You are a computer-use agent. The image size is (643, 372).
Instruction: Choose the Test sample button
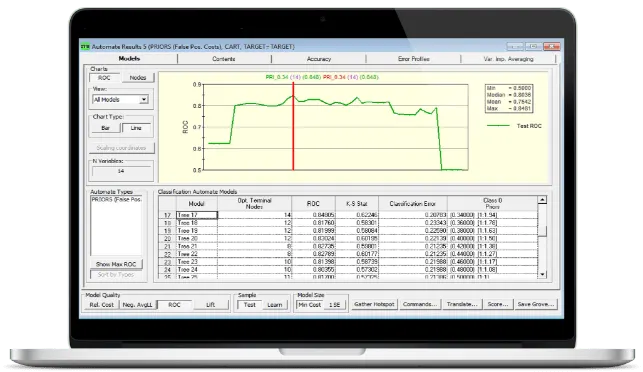point(249,305)
